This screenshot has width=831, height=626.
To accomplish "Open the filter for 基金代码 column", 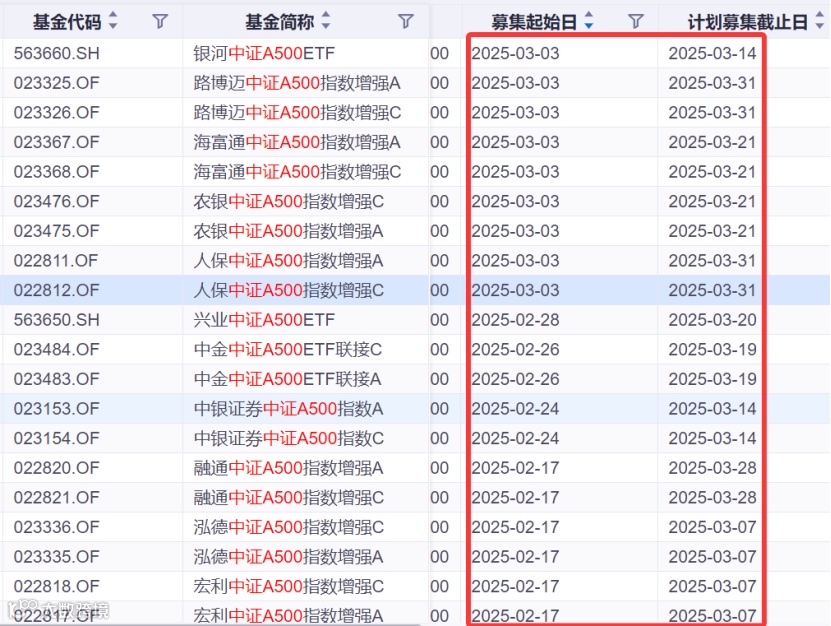I will pyautogui.click(x=160, y=21).
